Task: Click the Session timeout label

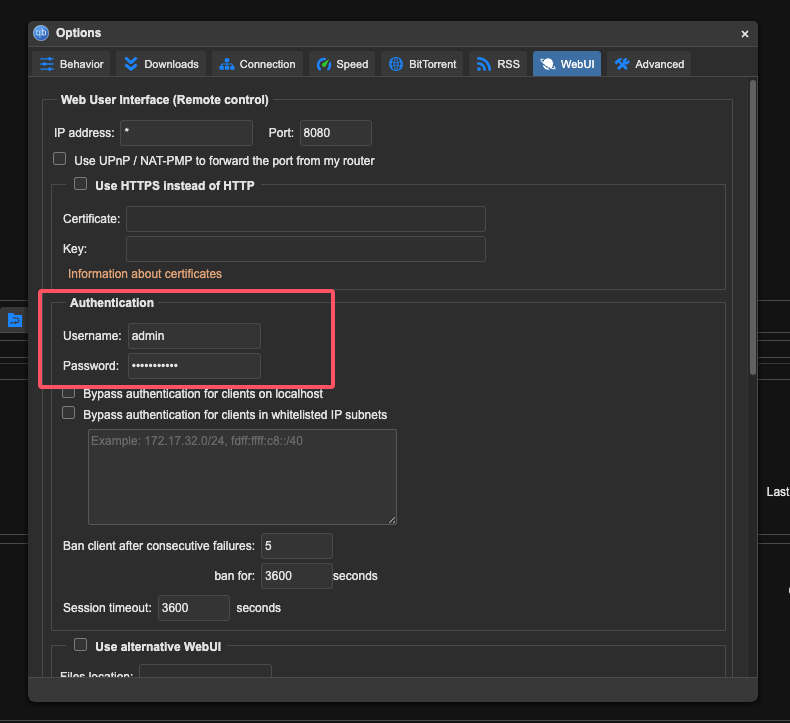Action: click(x=107, y=608)
